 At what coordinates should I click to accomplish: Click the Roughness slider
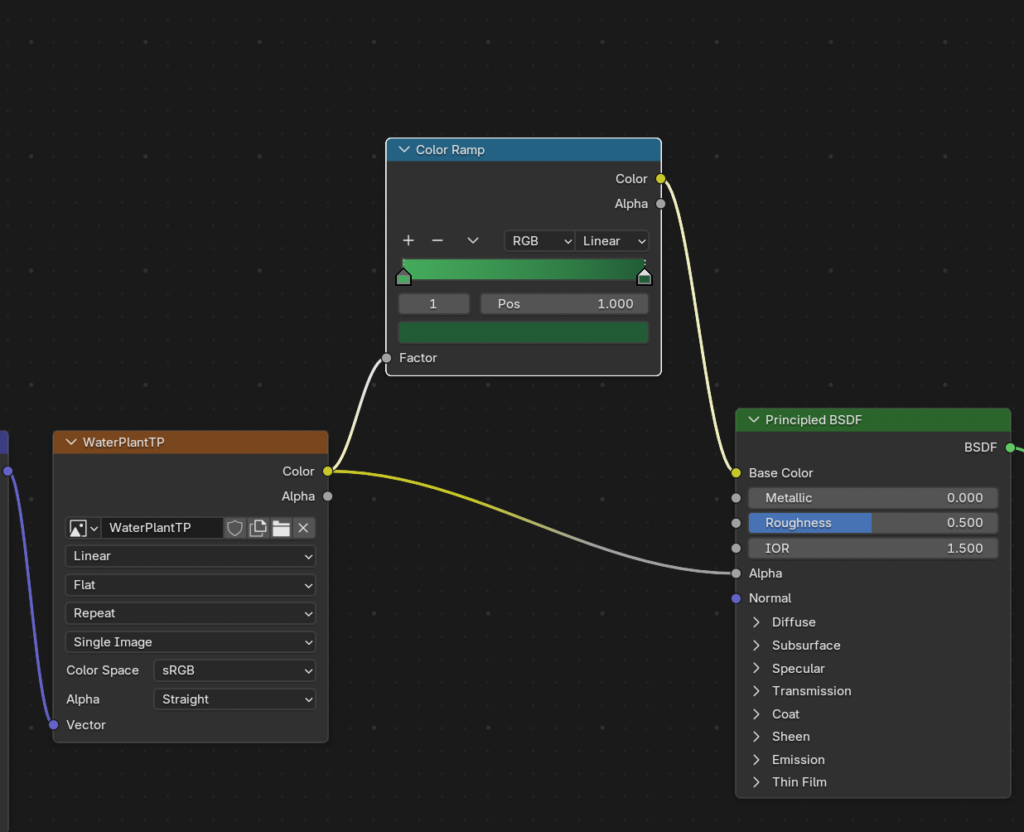click(872, 523)
